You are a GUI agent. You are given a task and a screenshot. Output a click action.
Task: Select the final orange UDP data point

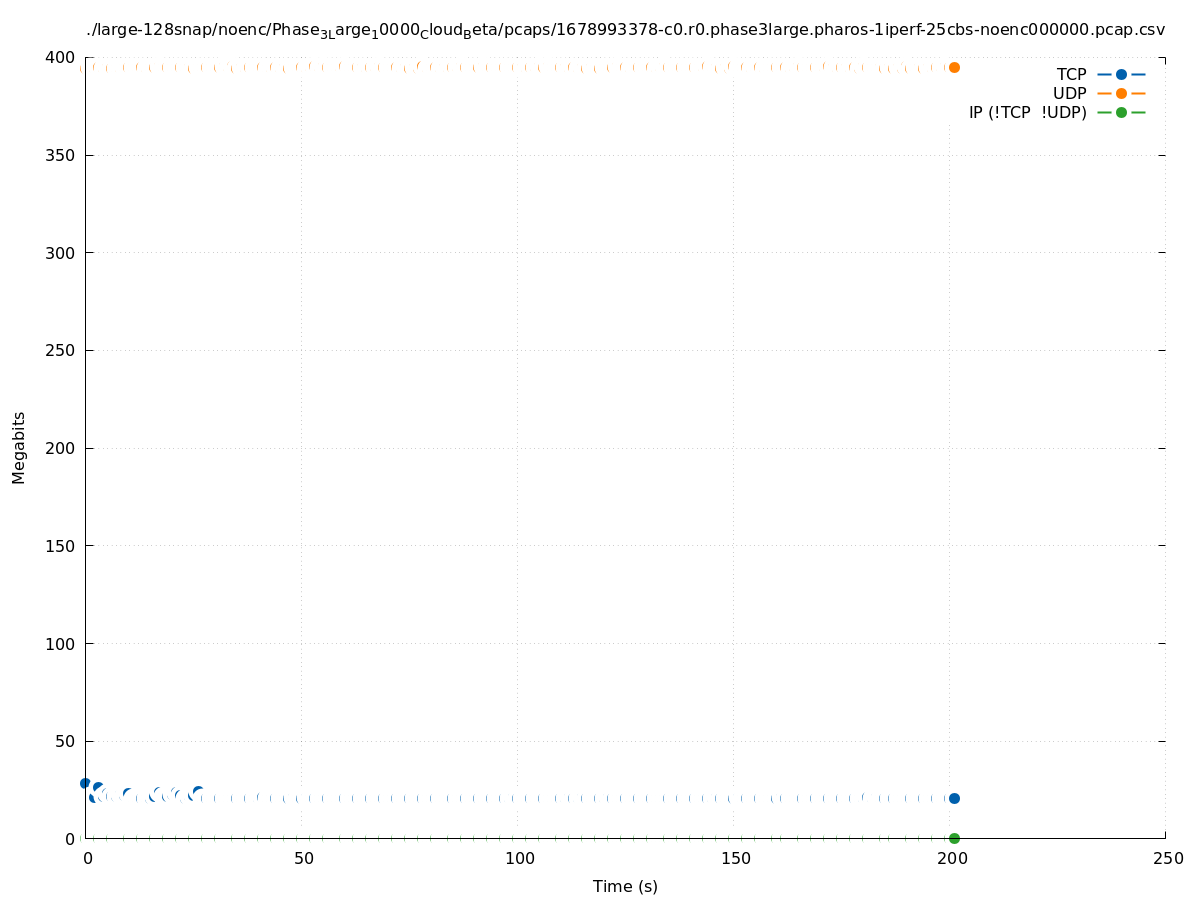pyautogui.click(x=954, y=67)
